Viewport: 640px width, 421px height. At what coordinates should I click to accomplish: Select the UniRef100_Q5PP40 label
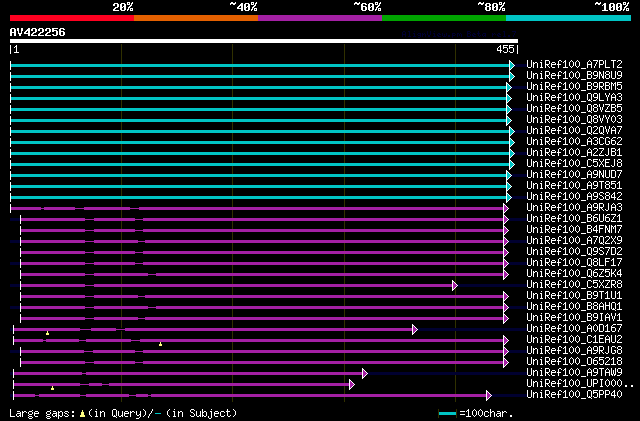click(574, 395)
